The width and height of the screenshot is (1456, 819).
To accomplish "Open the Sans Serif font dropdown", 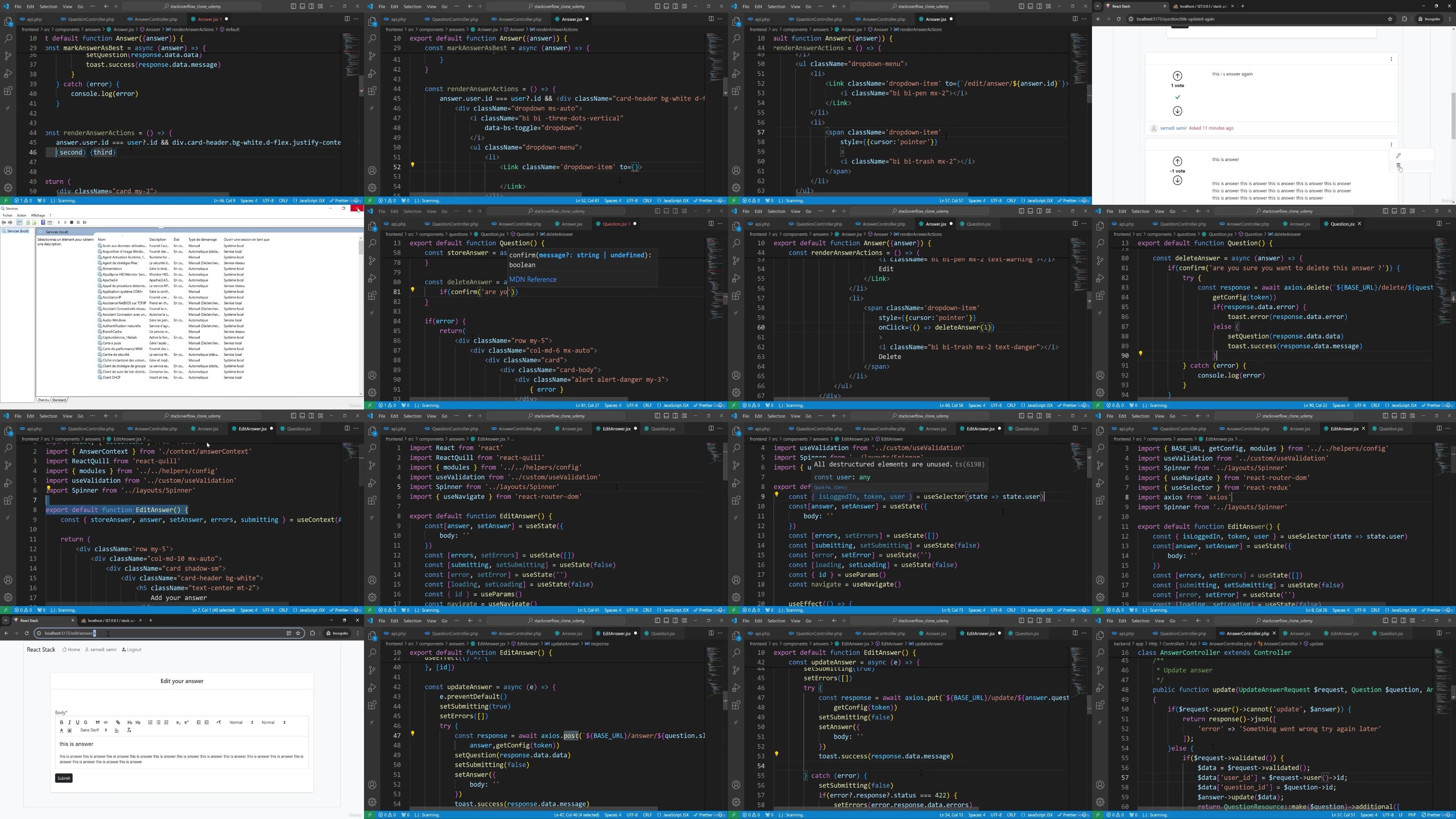I will [x=93, y=730].
